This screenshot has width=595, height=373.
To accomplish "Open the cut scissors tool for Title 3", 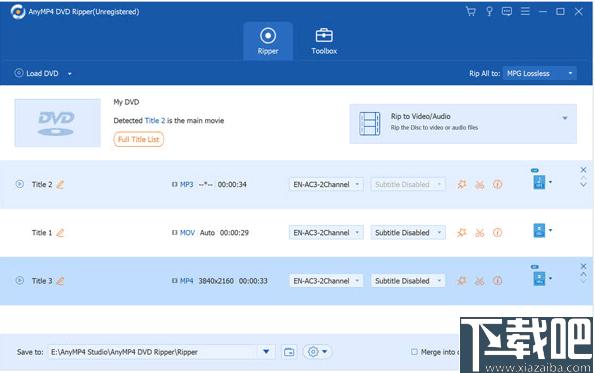I will point(480,281).
